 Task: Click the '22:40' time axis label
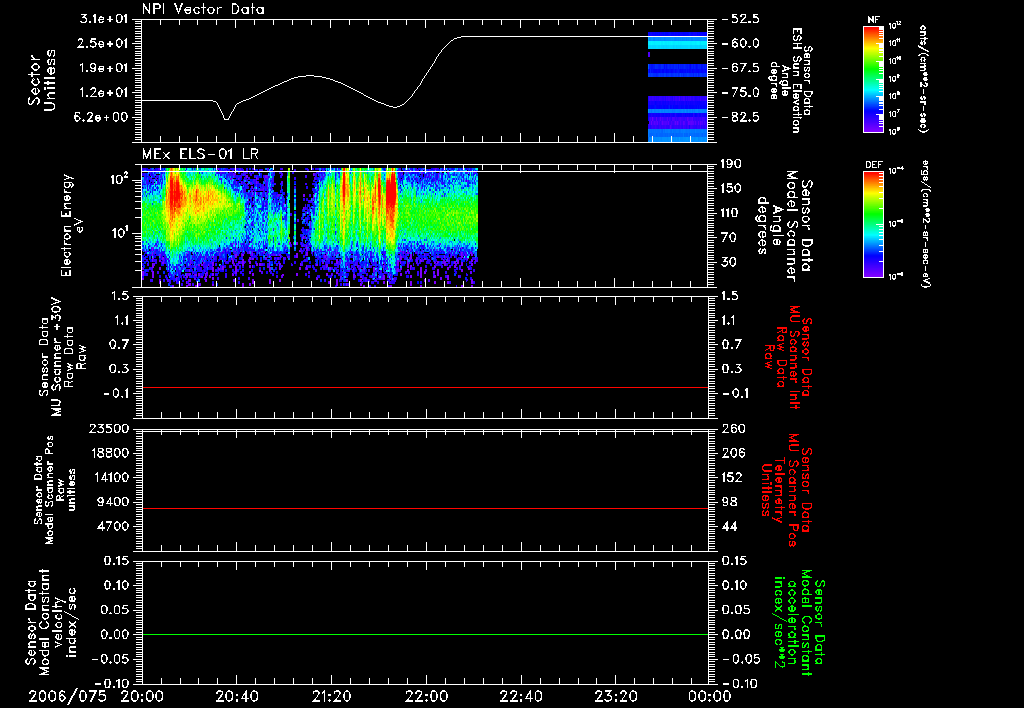(520, 696)
